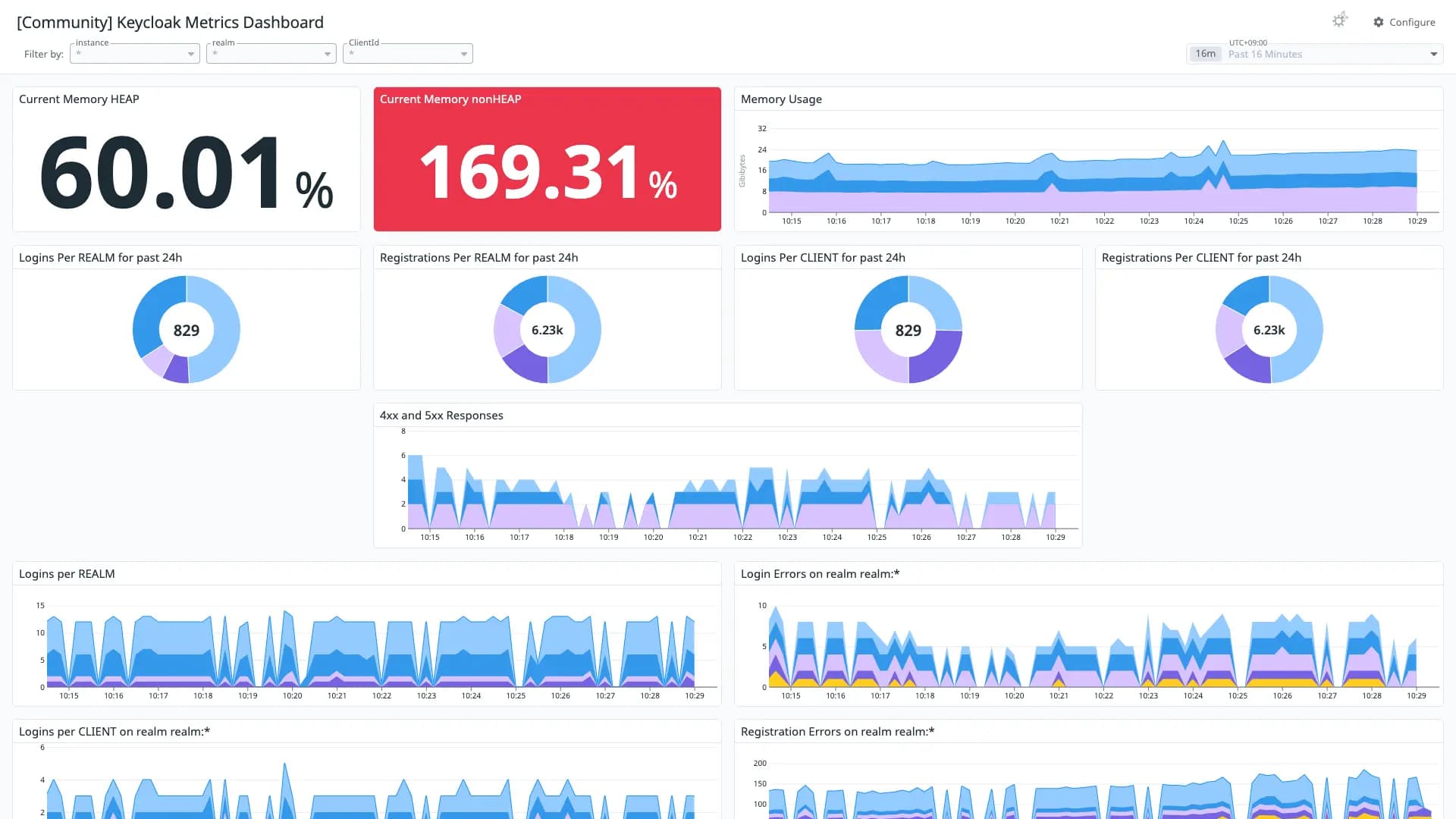Viewport: 1456px width, 819px height.
Task: Expand the realm filter dropdown
Action: click(271, 54)
